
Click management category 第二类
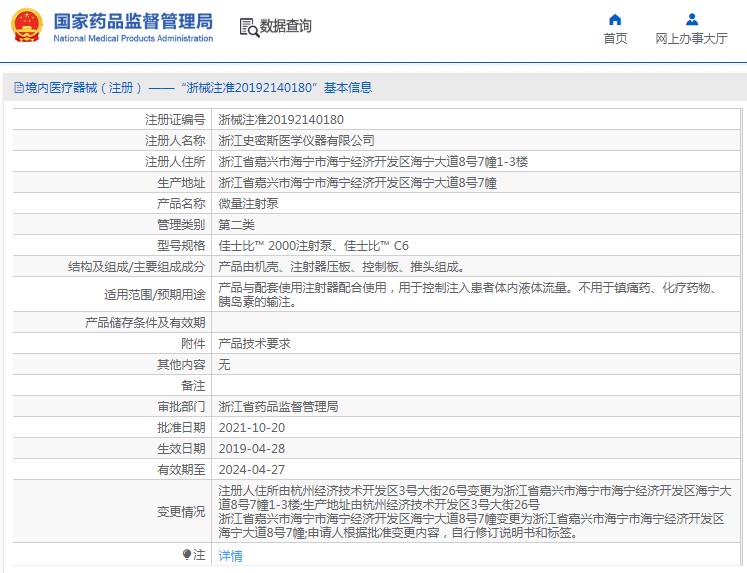pyautogui.click(x=236, y=224)
